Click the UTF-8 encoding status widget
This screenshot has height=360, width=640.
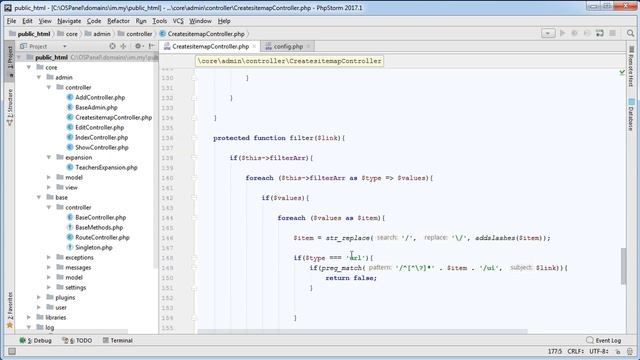click(598, 351)
